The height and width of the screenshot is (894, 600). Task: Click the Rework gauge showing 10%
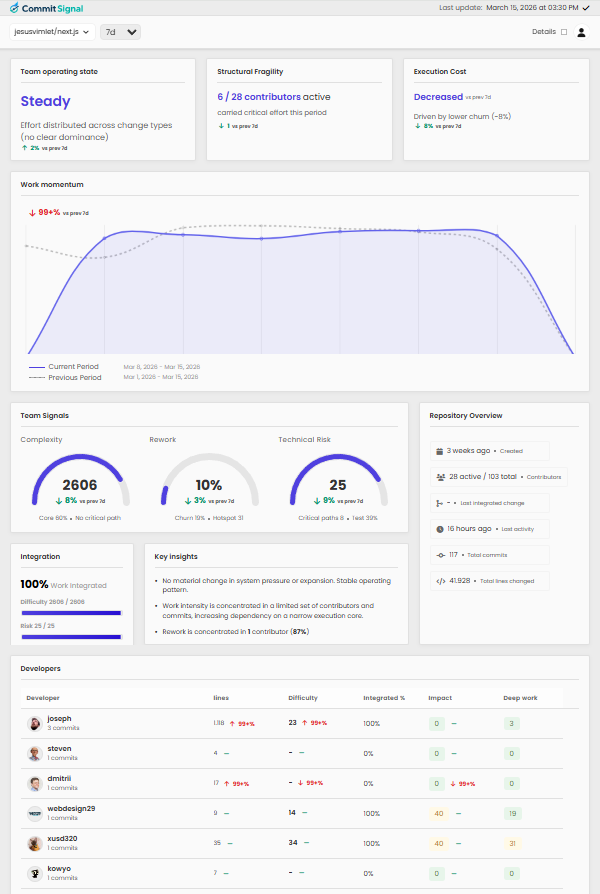209,480
